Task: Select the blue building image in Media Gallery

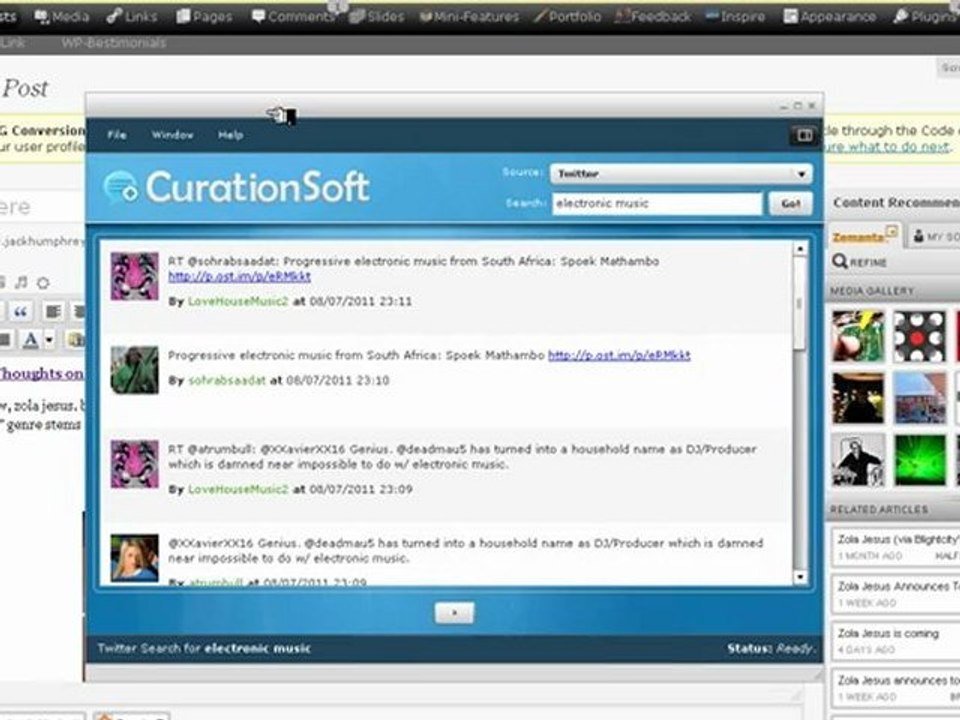Action: click(919, 398)
